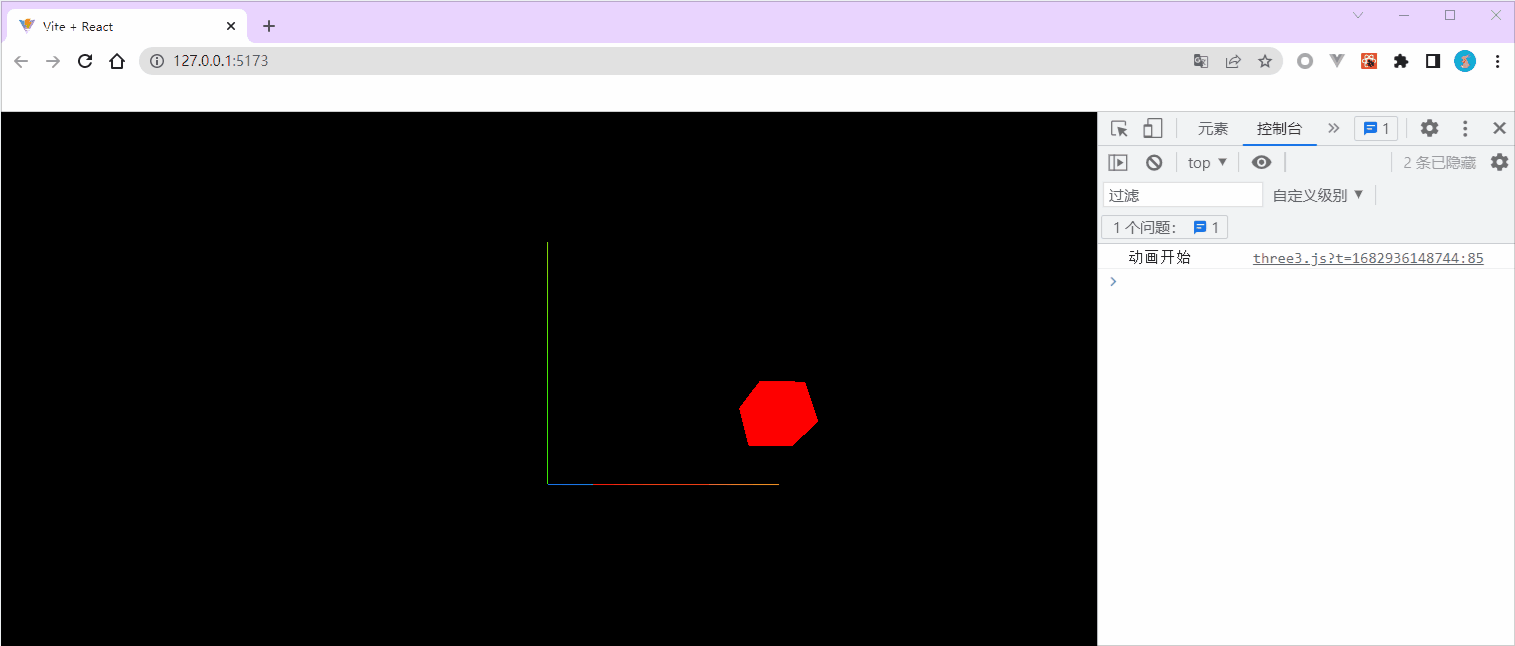Image resolution: width=1515 pixels, height=646 pixels.
Task: View site information icon in address bar
Action: (156, 61)
